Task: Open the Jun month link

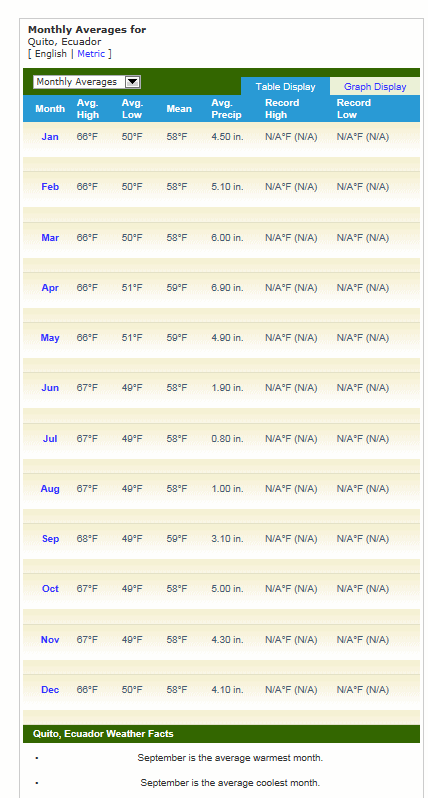Action: (50, 388)
